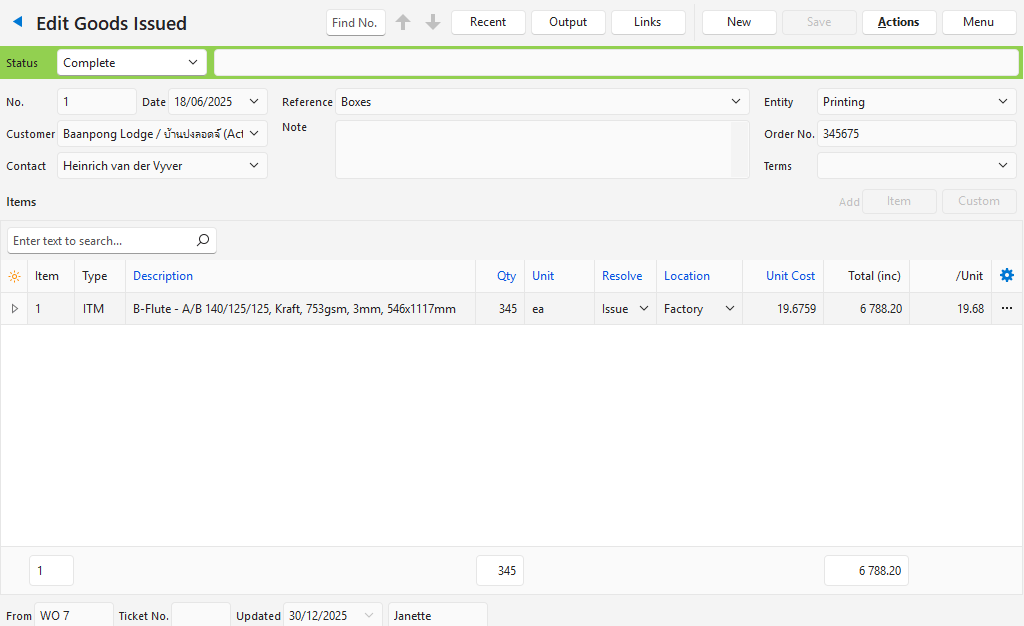Image resolution: width=1024 pixels, height=626 pixels.
Task: Go to previous record with up arrow
Action: 403,22
